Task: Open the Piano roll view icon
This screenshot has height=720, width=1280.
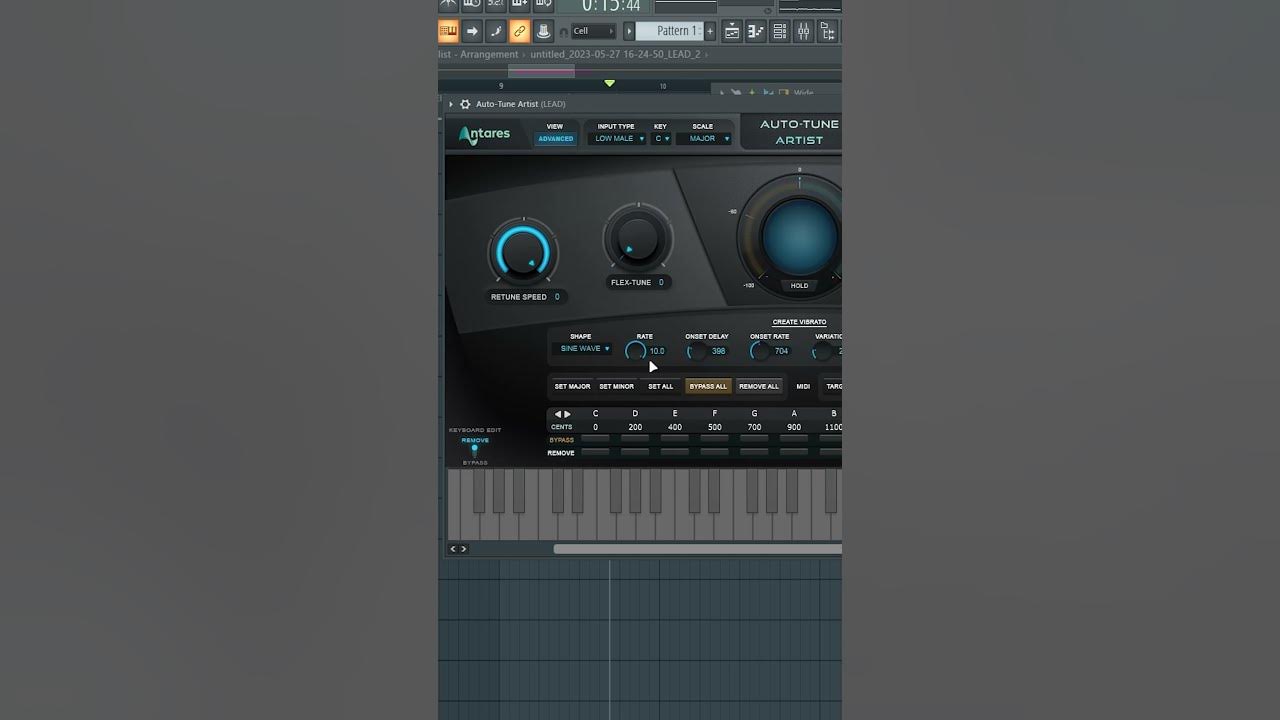Action: [756, 31]
